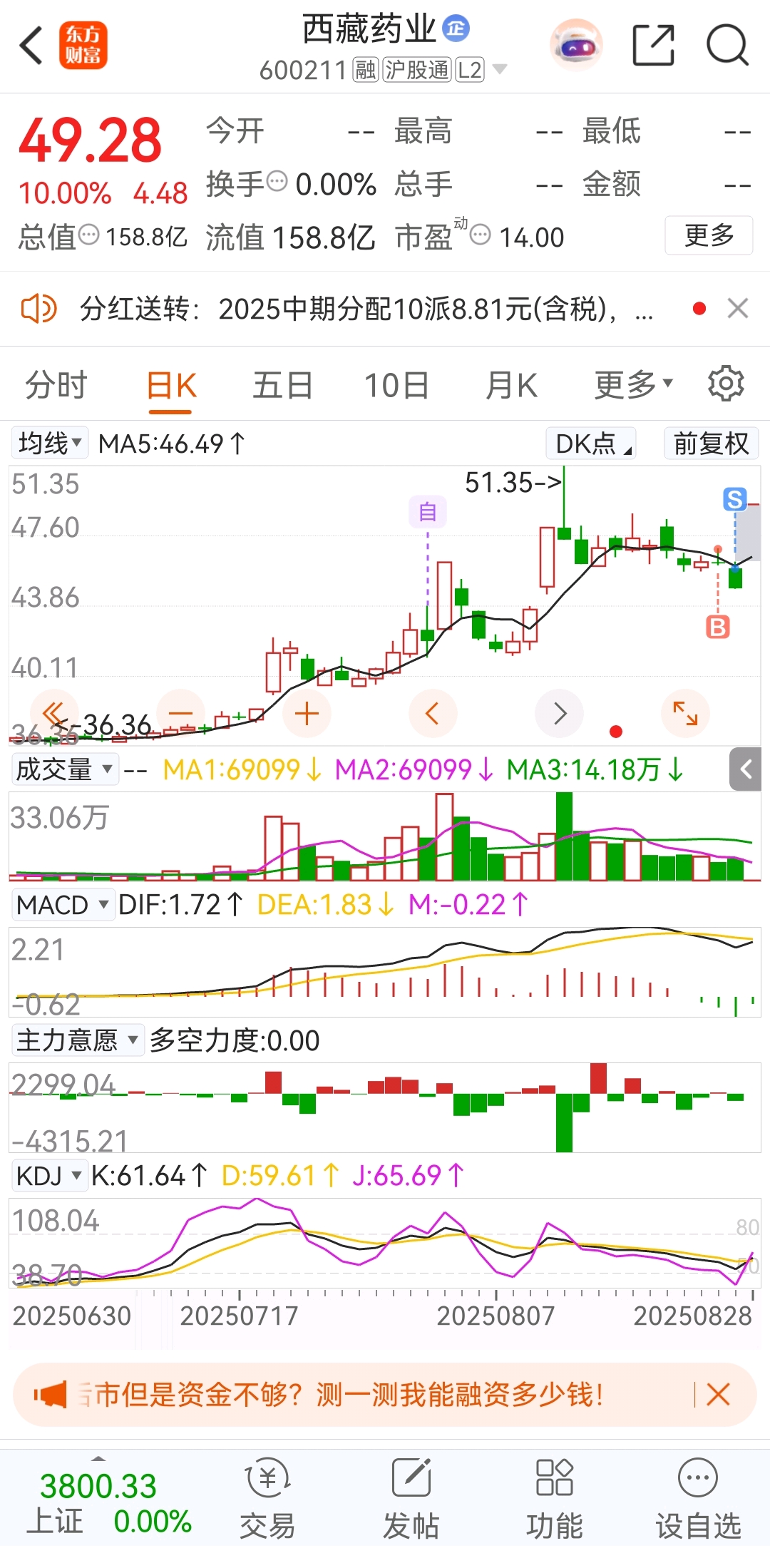Tap the share export icon
The height and width of the screenshot is (1568, 770).
[x=653, y=46]
